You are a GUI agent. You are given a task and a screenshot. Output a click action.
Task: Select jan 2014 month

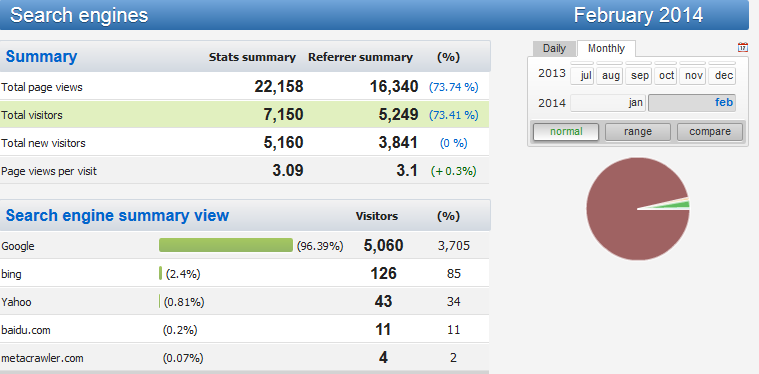[608, 103]
